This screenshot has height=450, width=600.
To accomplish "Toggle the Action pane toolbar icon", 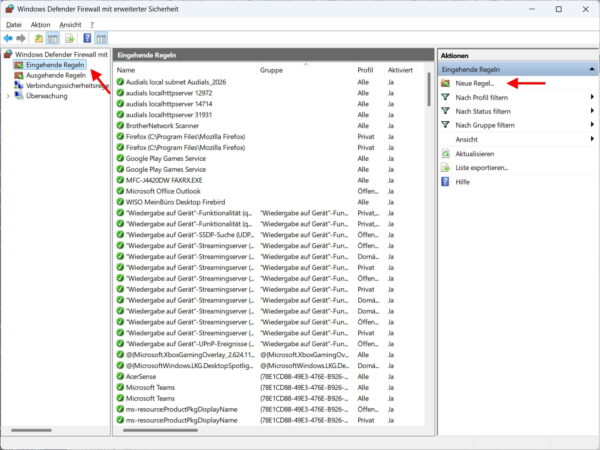I will pos(101,38).
